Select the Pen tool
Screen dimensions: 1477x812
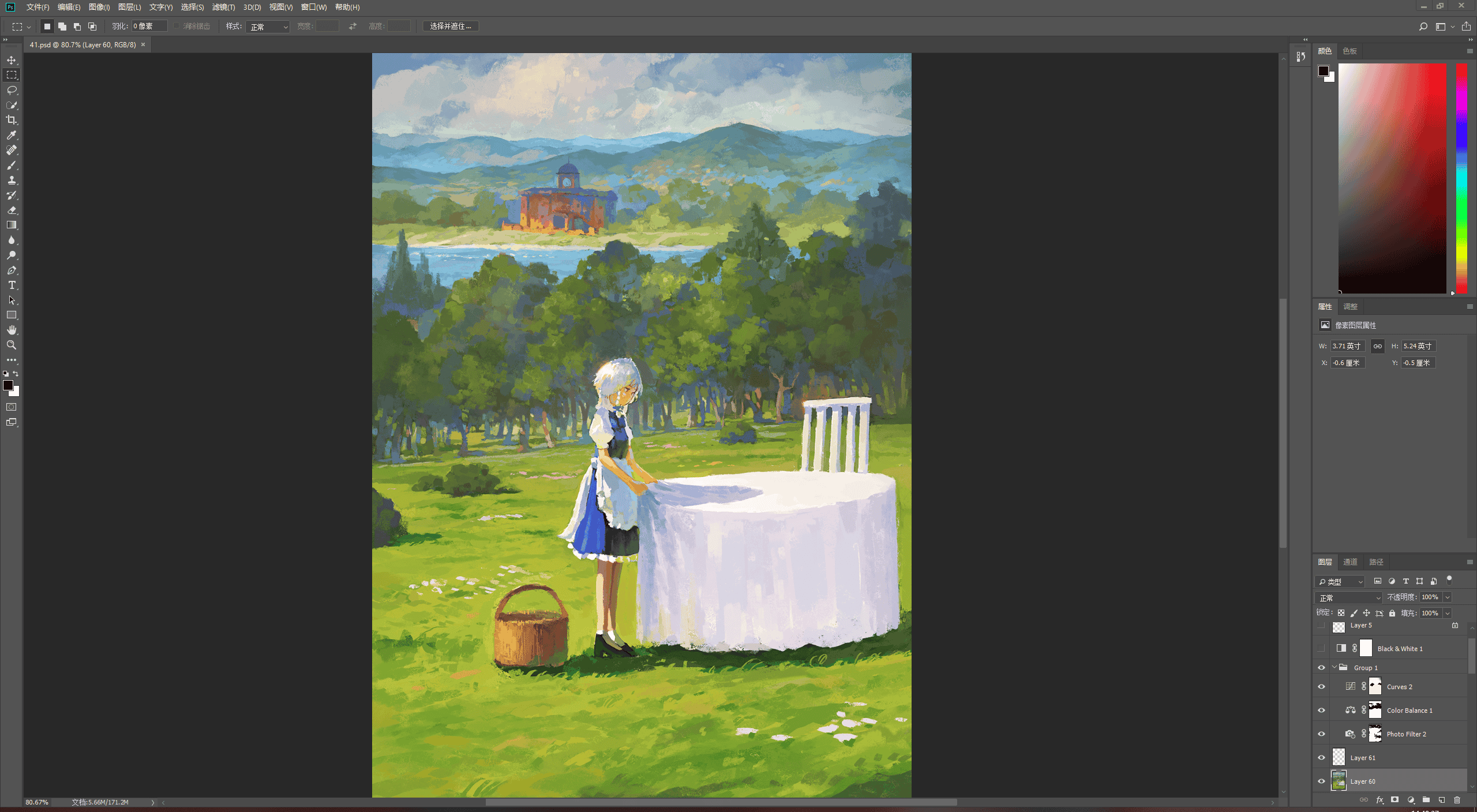tap(12, 270)
